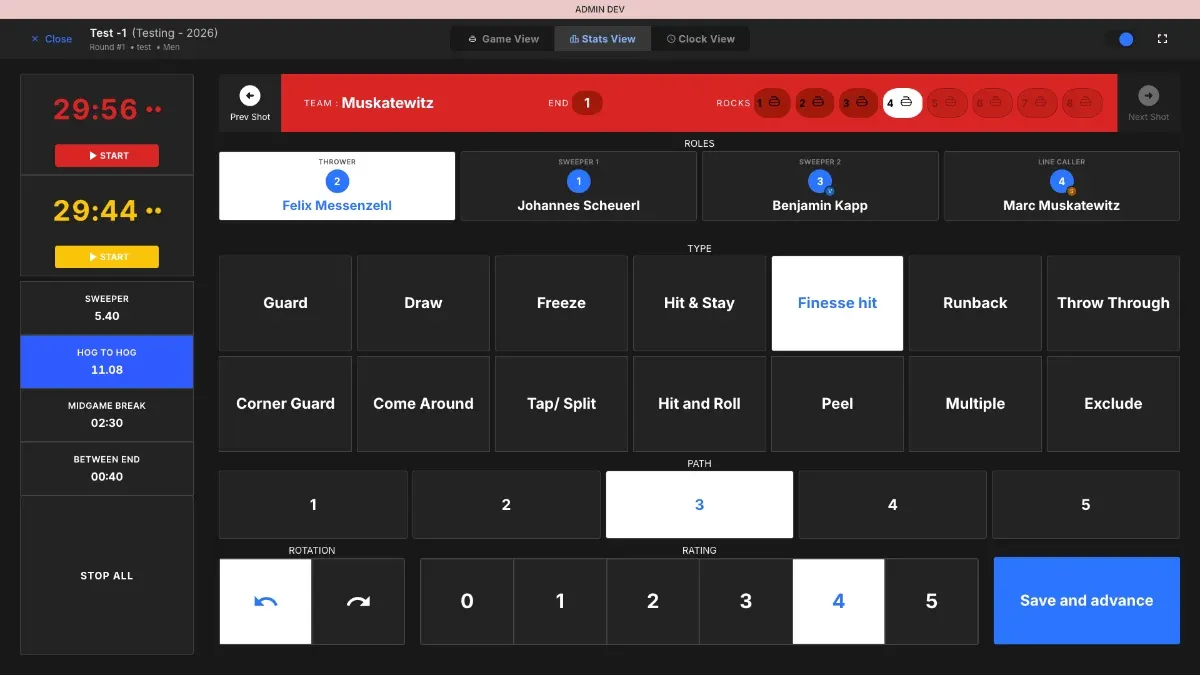The image size is (1200, 675).
Task: Close the stats screen
Action: [x=51, y=39]
